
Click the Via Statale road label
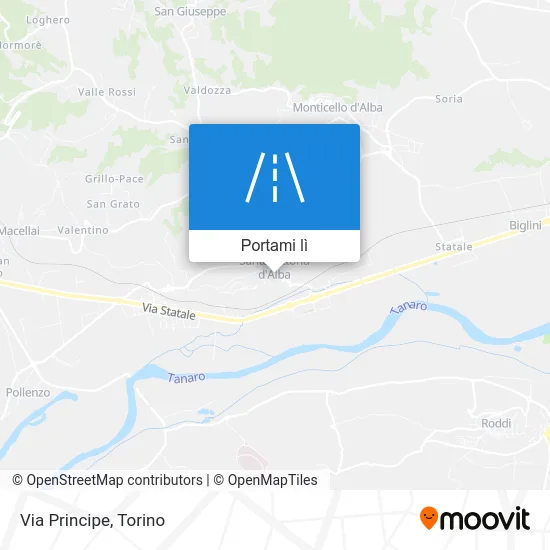click(x=169, y=311)
